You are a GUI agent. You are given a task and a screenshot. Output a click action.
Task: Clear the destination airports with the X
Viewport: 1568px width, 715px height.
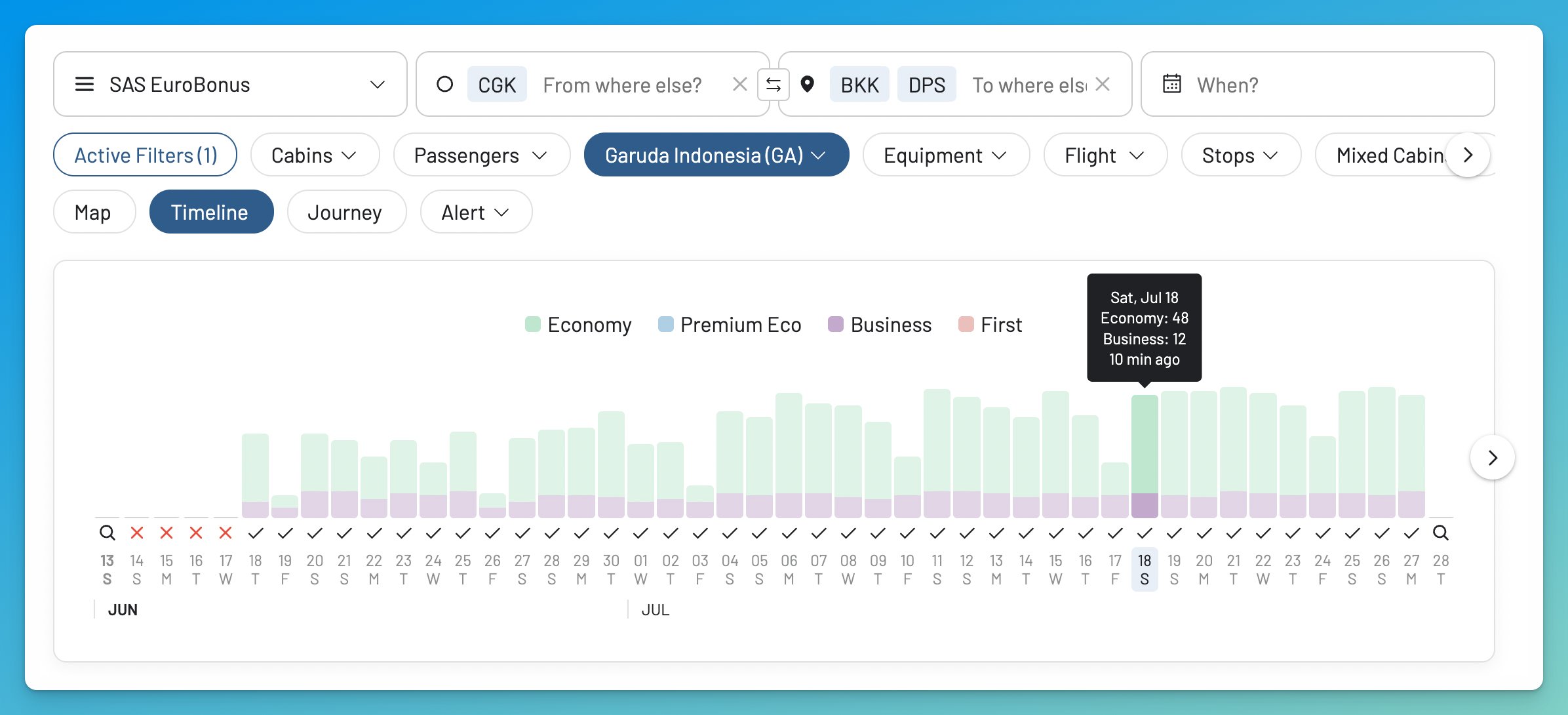(x=1103, y=84)
